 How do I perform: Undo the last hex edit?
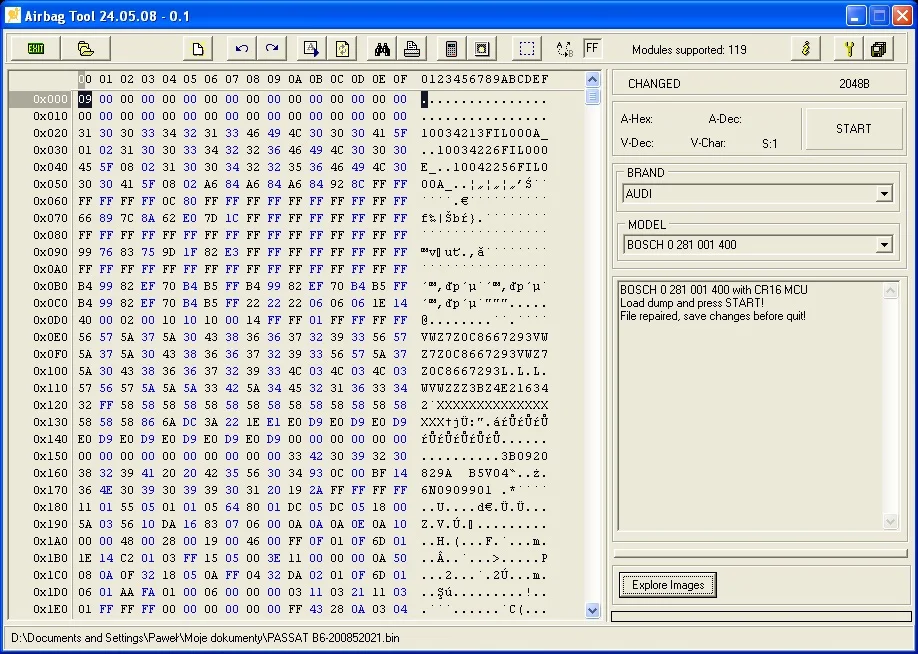(240, 48)
